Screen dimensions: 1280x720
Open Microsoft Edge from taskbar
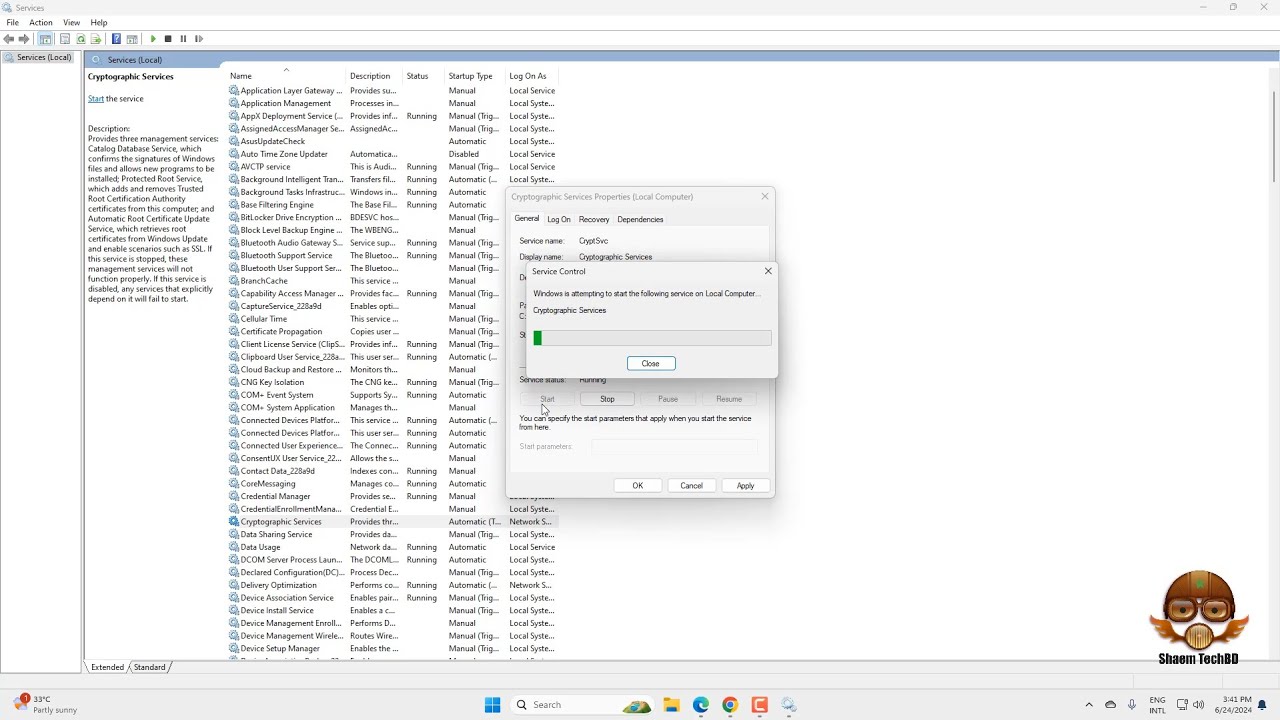[x=701, y=705]
